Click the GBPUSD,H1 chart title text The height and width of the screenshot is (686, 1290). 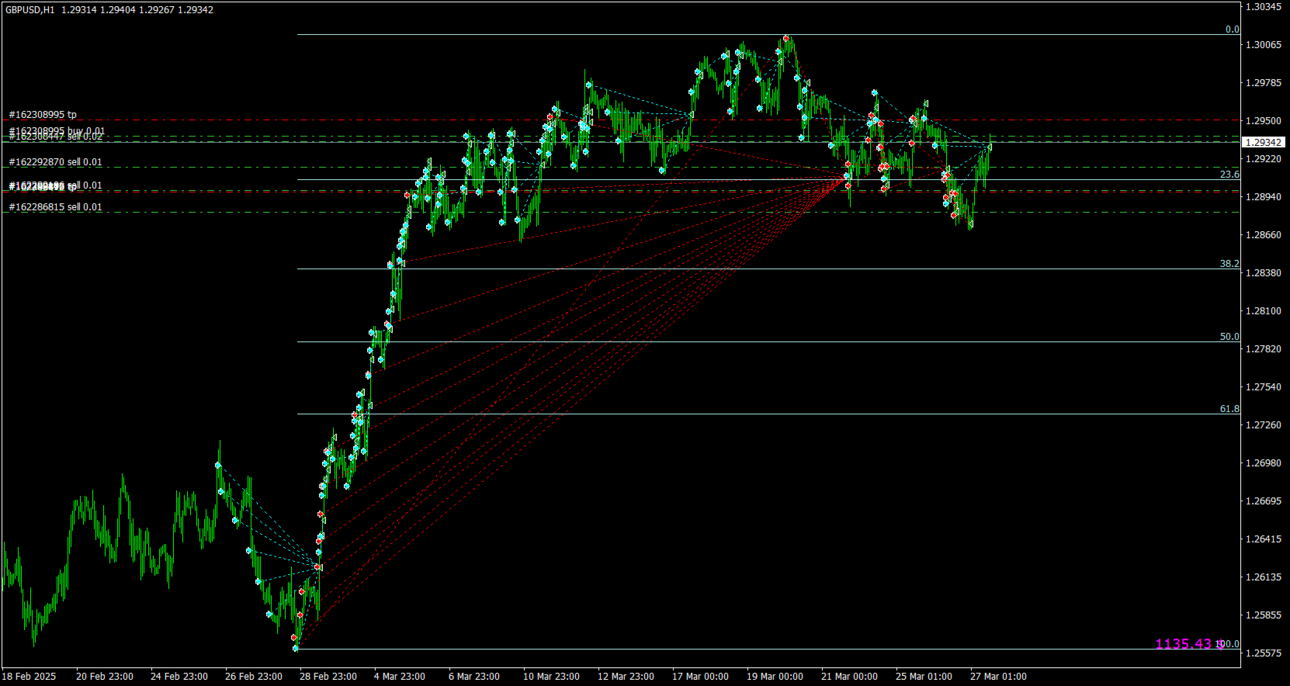pos(29,9)
